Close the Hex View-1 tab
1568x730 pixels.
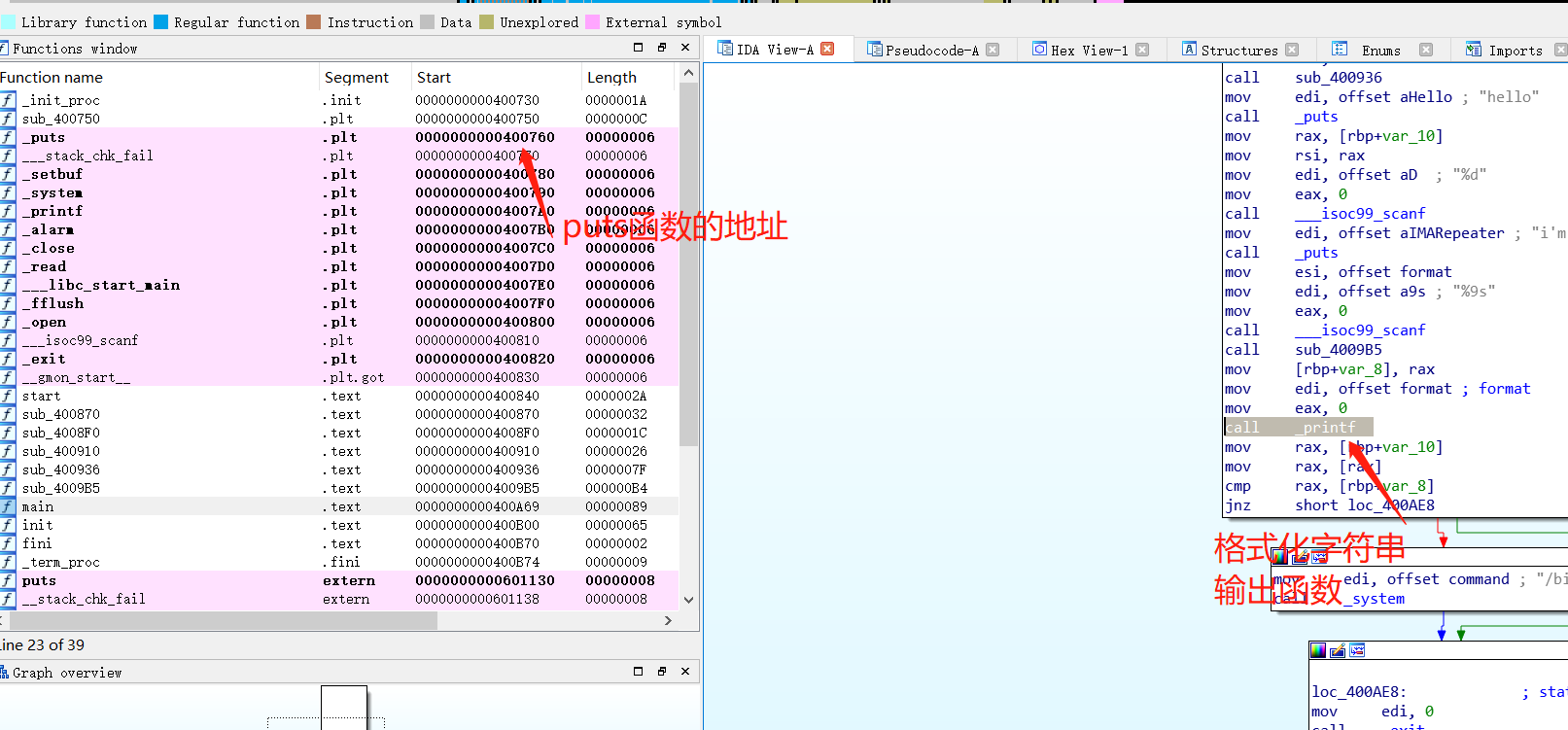[x=1142, y=50]
